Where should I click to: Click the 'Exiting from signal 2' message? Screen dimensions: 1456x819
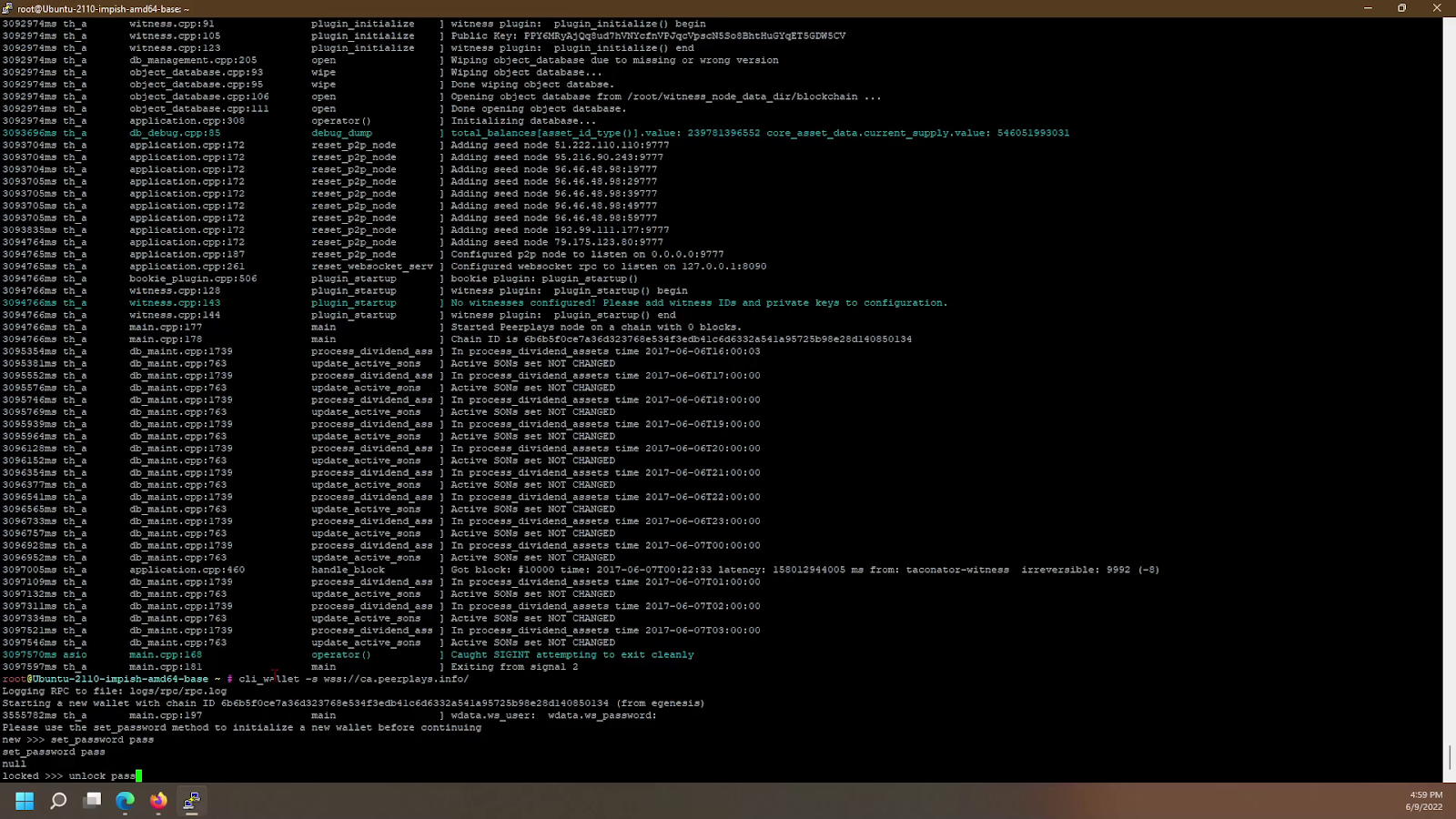514,667
